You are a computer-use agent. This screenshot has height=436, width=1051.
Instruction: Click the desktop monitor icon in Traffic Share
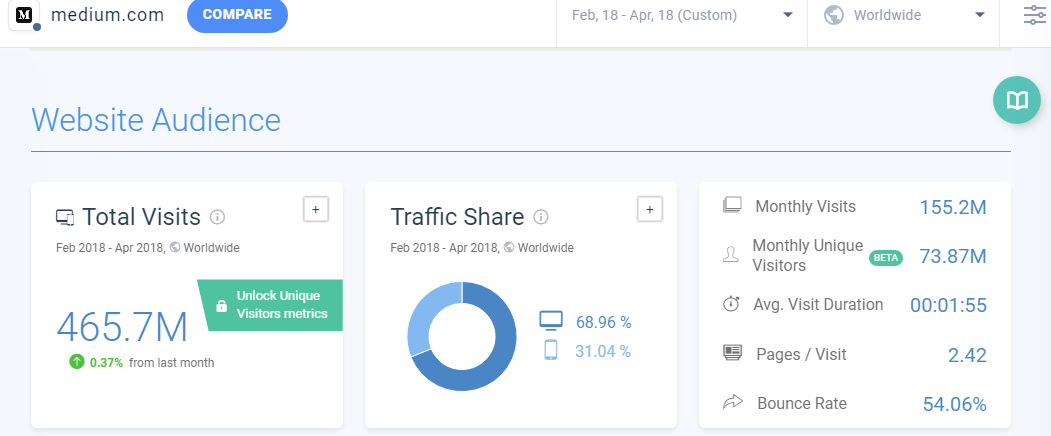coord(551,321)
